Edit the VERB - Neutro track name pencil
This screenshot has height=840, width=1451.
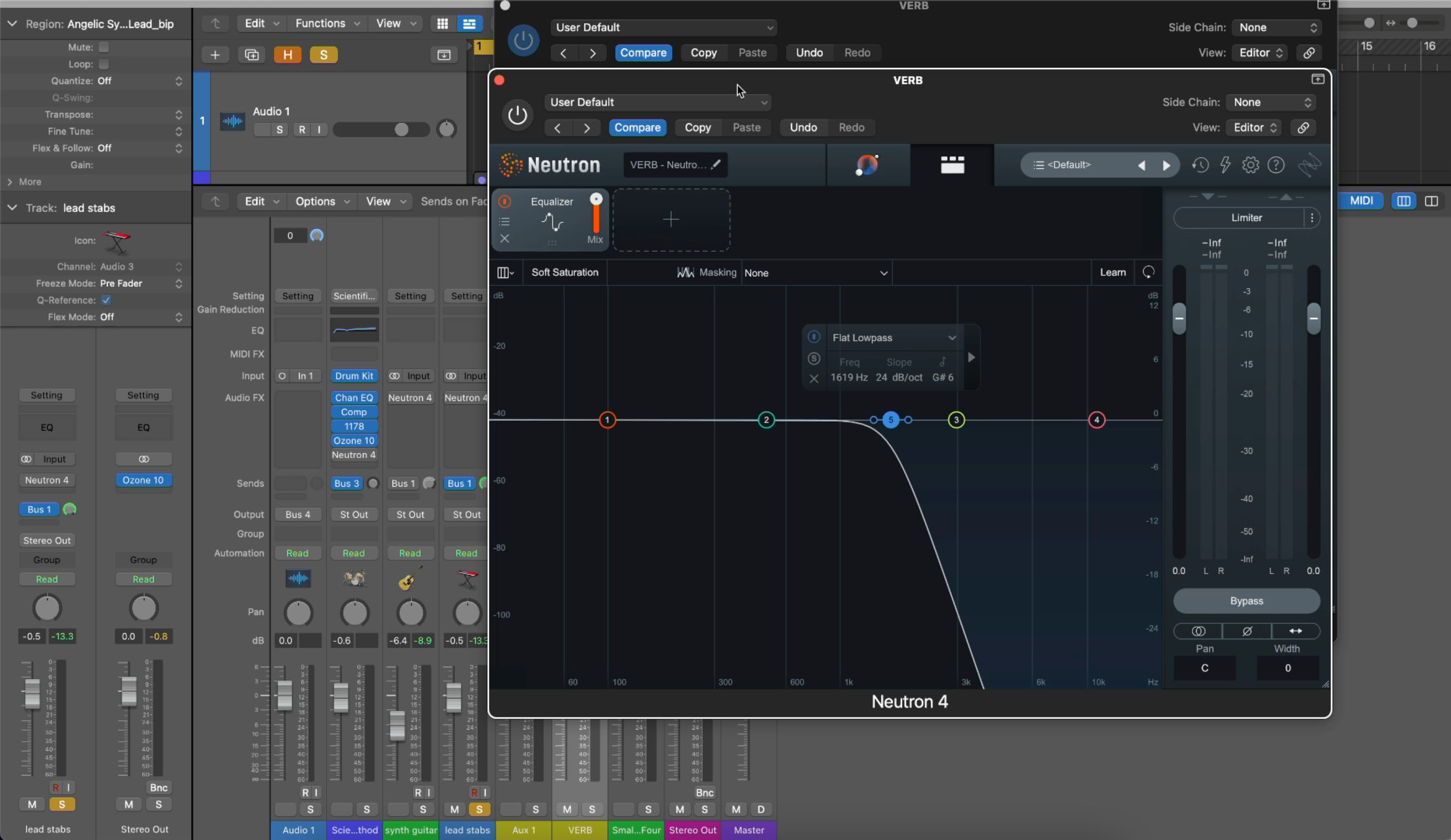[x=715, y=165]
